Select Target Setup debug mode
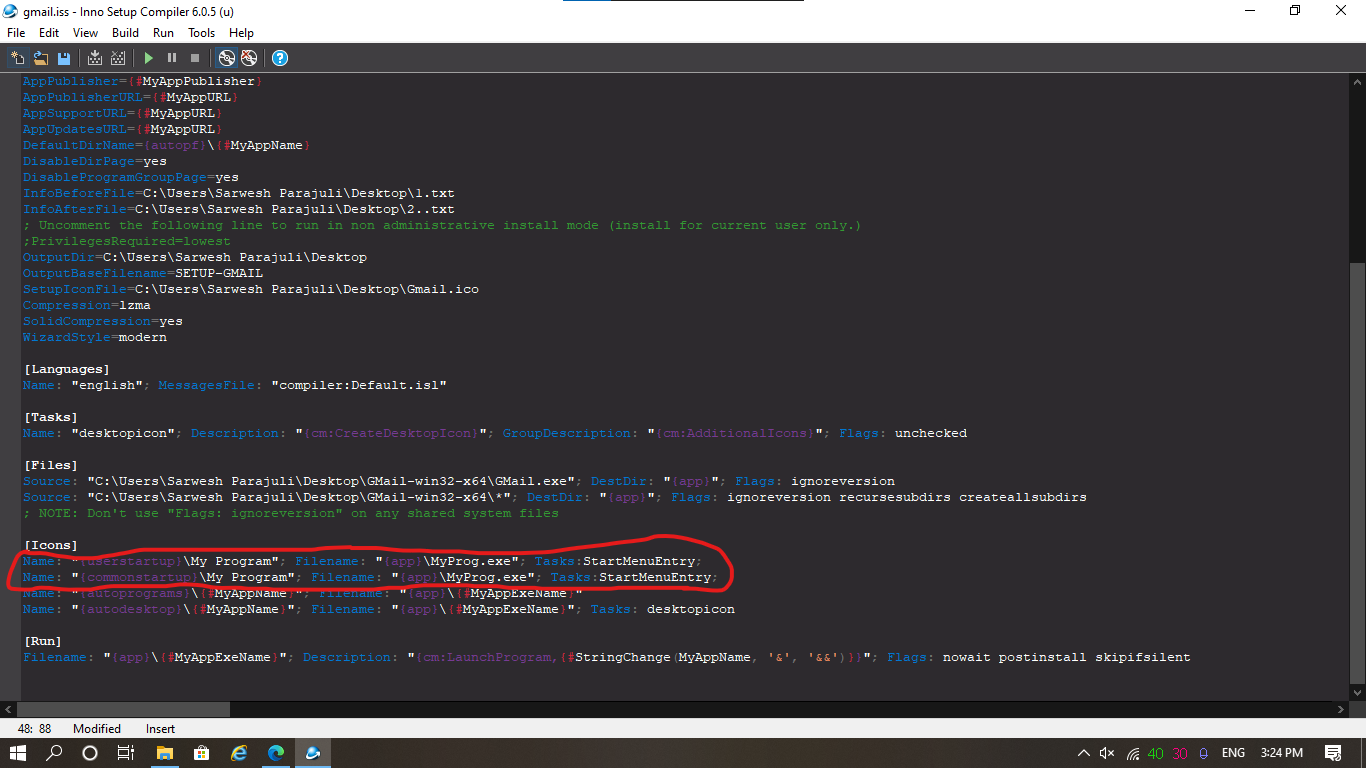 (x=227, y=57)
